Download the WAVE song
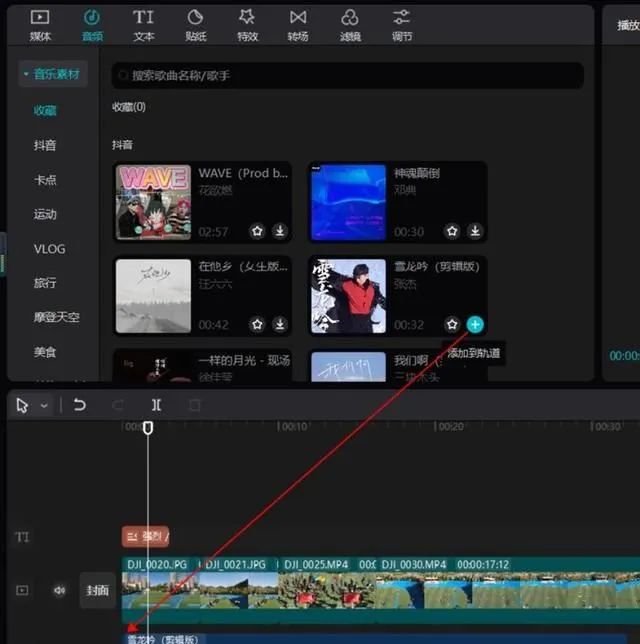 [x=280, y=231]
